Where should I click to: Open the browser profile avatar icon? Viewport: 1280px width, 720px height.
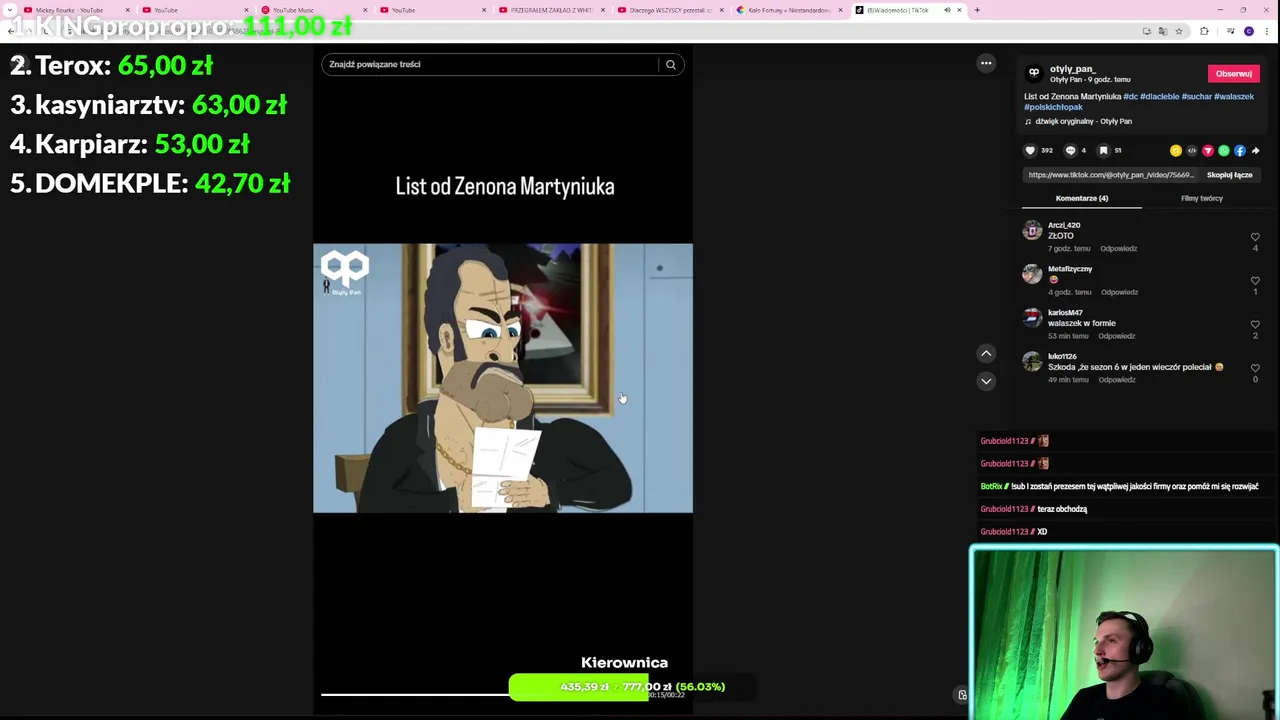(x=1248, y=31)
